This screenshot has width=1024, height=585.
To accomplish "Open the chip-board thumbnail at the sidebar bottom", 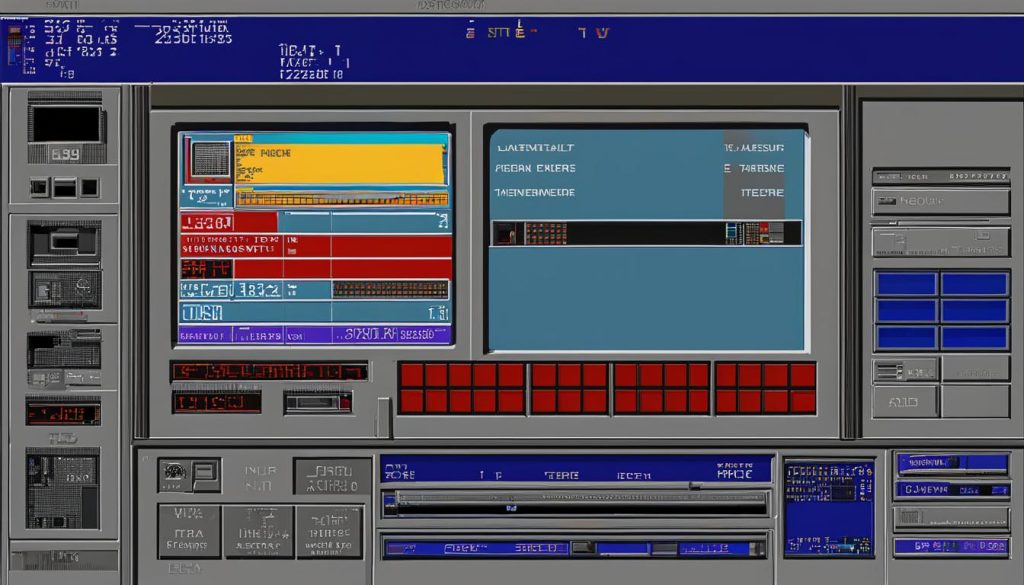I will pyautogui.click(x=63, y=488).
